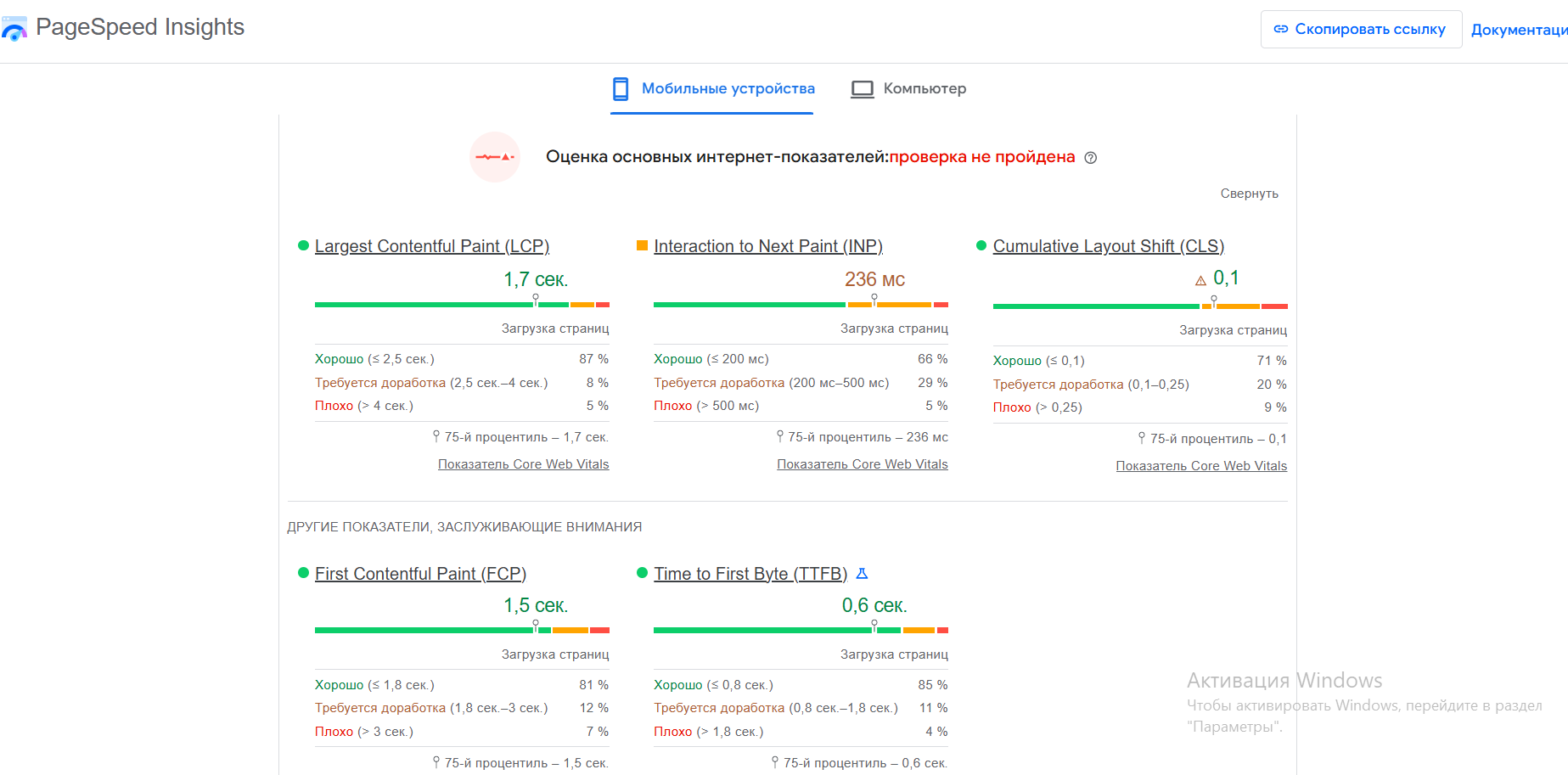Click FCP row Хорошо (≤ 1,8 сек.)
The image size is (1568, 775).
click(462, 685)
